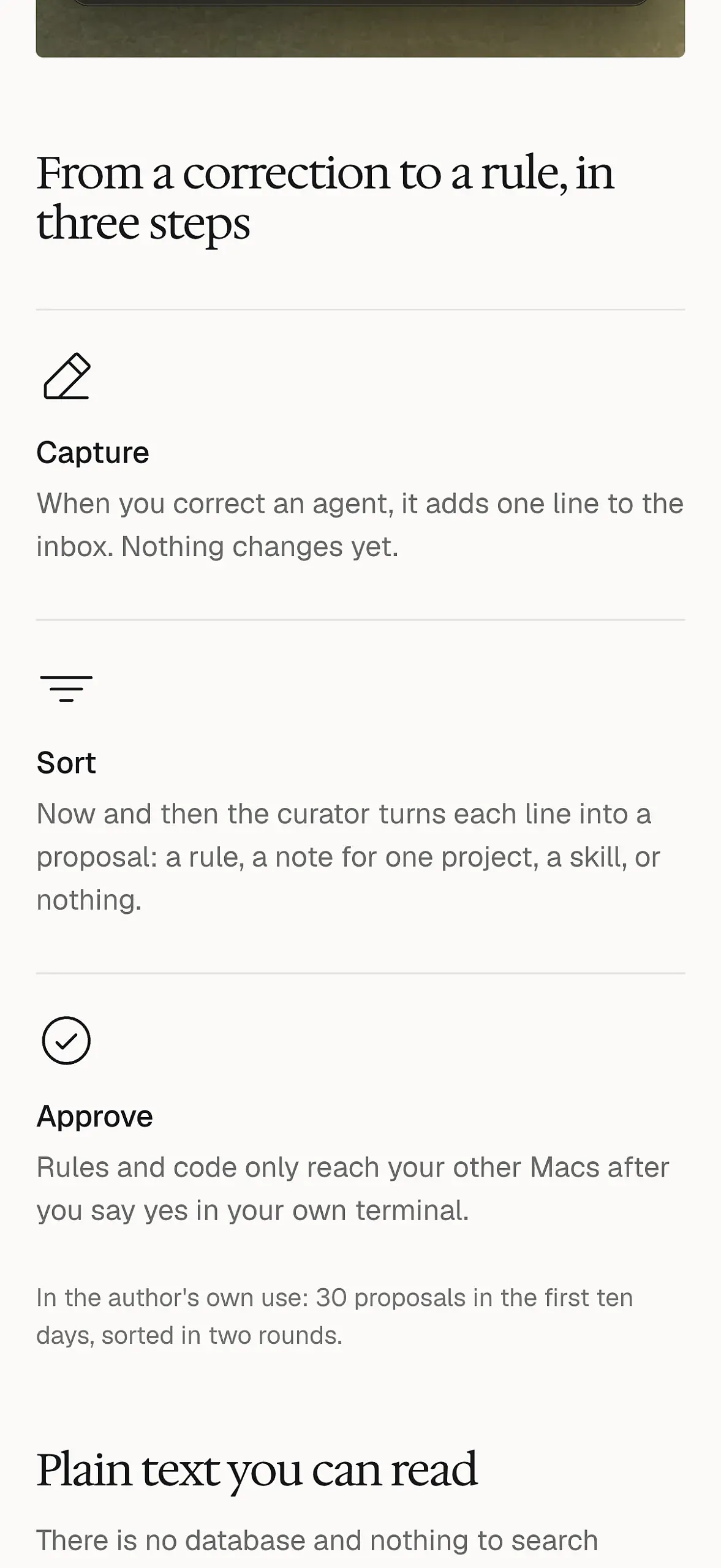The image size is (721, 1568).
Task: Click the 'From a correction to a rule' heading
Action: tap(325, 197)
